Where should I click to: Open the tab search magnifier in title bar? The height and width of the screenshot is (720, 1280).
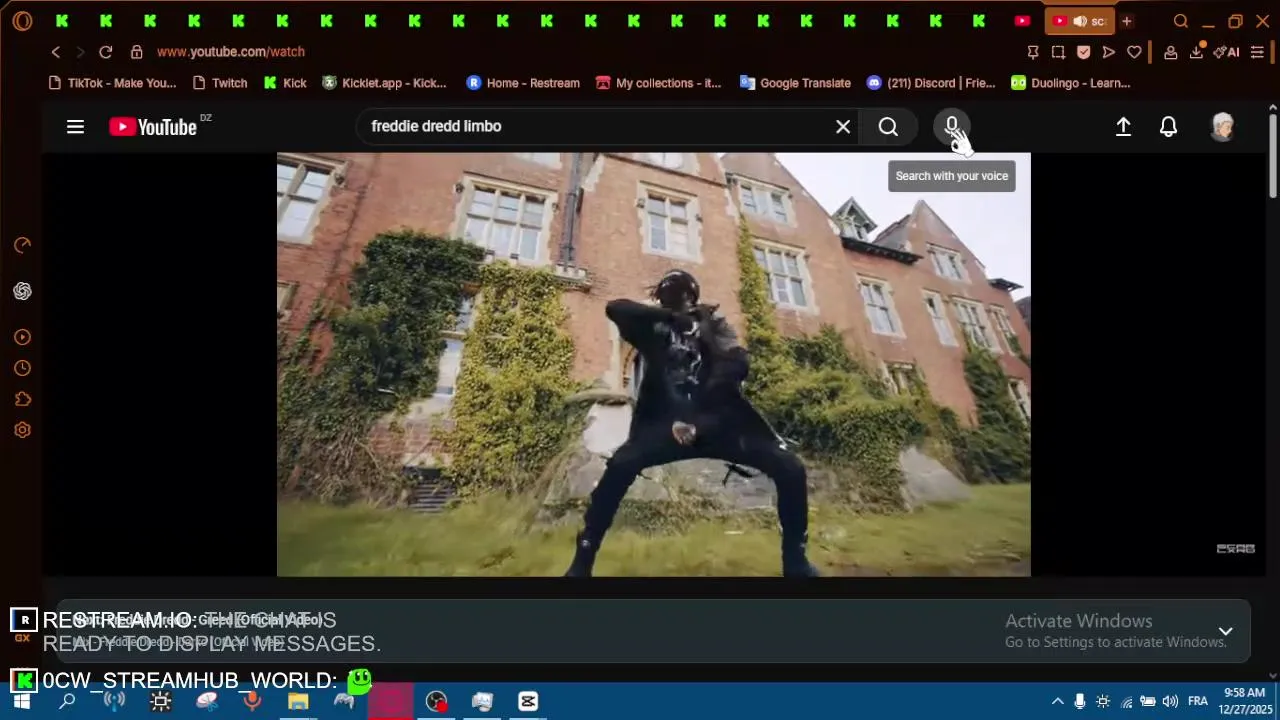(1181, 21)
